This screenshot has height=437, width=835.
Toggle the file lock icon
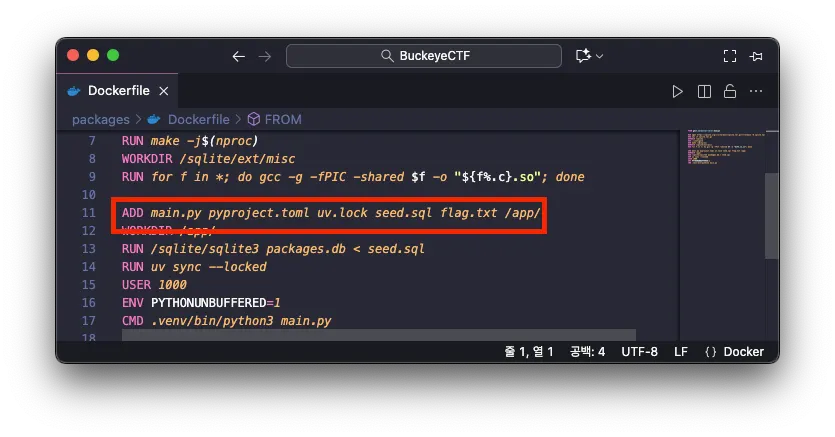point(730,92)
